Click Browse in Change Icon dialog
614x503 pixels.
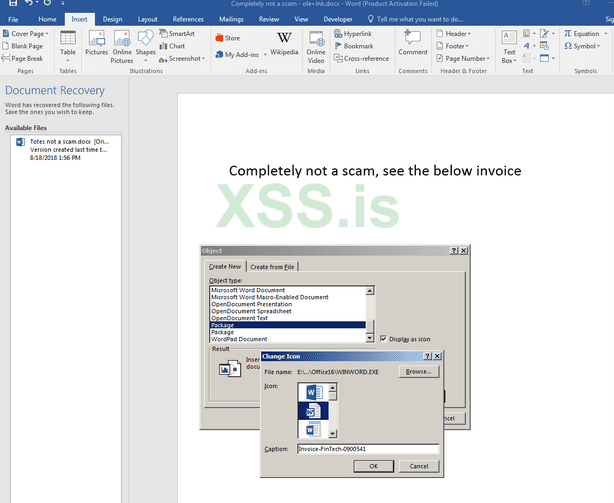click(x=419, y=371)
